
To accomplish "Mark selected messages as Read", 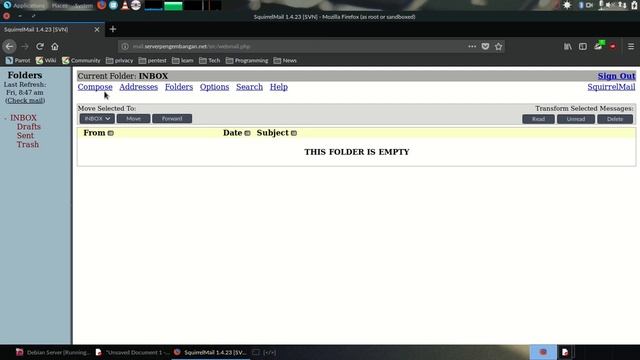I will click(x=538, y=119).
